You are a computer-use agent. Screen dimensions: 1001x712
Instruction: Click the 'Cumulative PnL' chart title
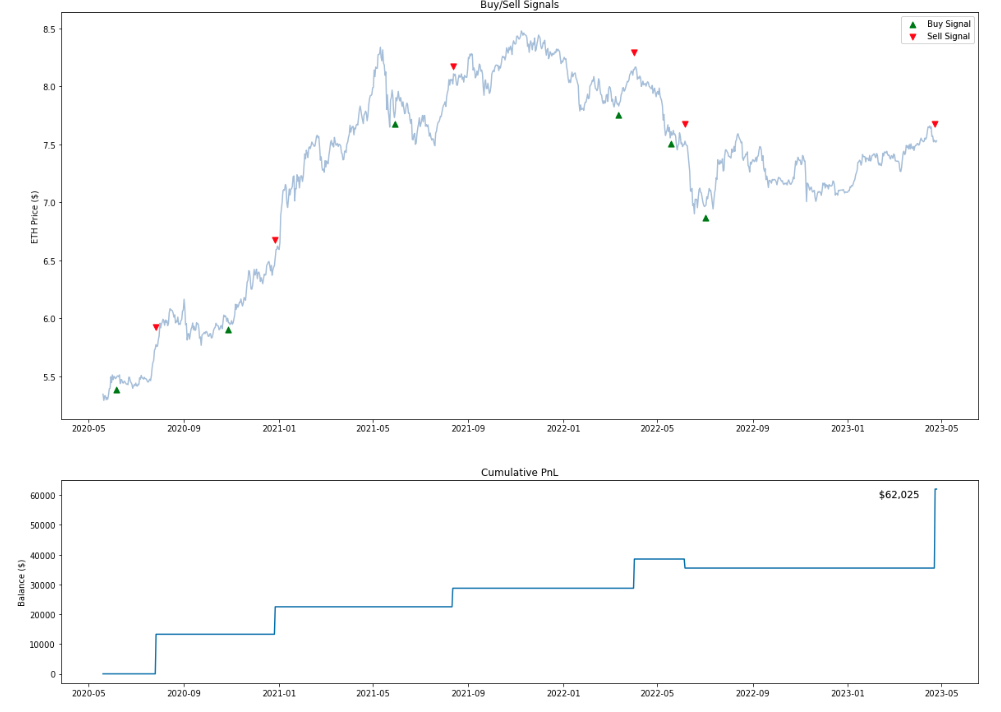519,472
